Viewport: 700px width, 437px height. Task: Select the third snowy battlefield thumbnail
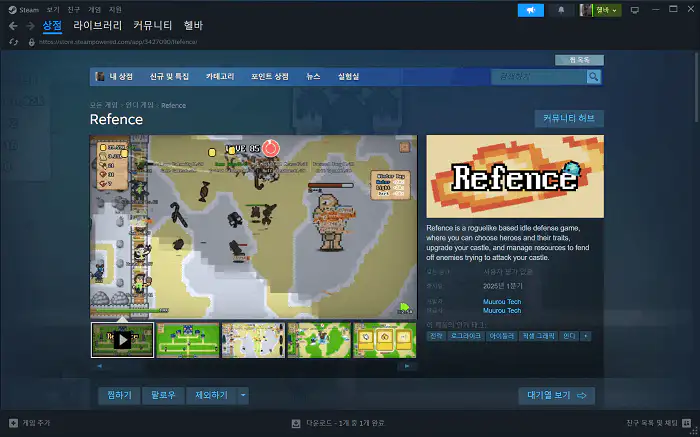(x=253, y=340)
